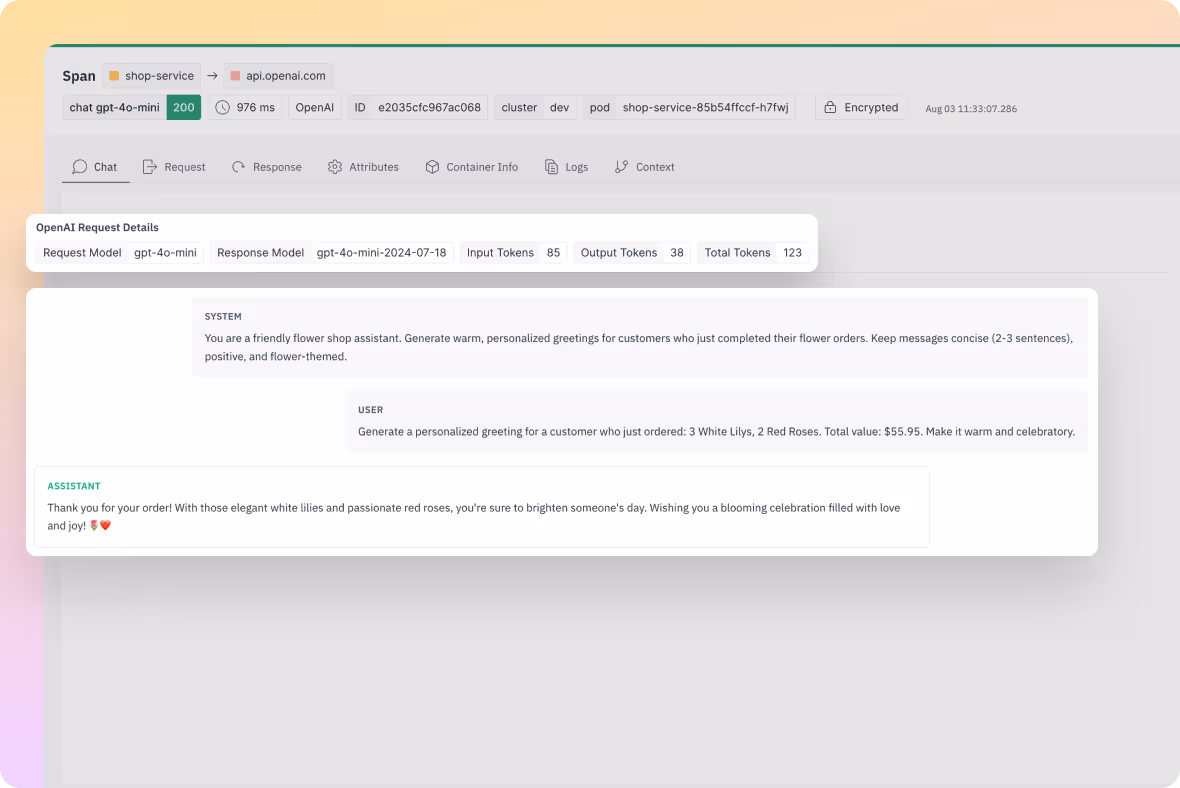The width and height of the screenshot is (1180, 788).
Task: Open the Response tab
Action: (266, 167)
